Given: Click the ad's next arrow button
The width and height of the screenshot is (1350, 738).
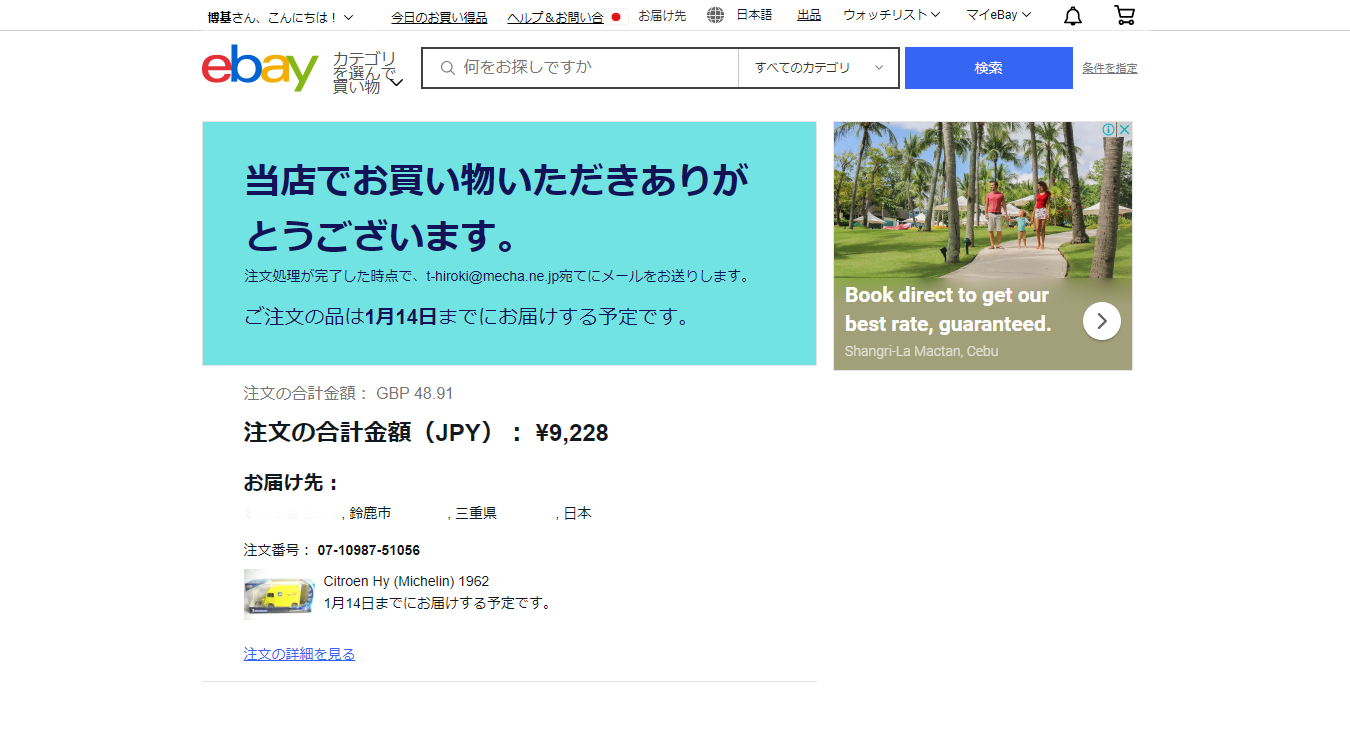Looking at the screenshot, I should (x=1101, y=321).
